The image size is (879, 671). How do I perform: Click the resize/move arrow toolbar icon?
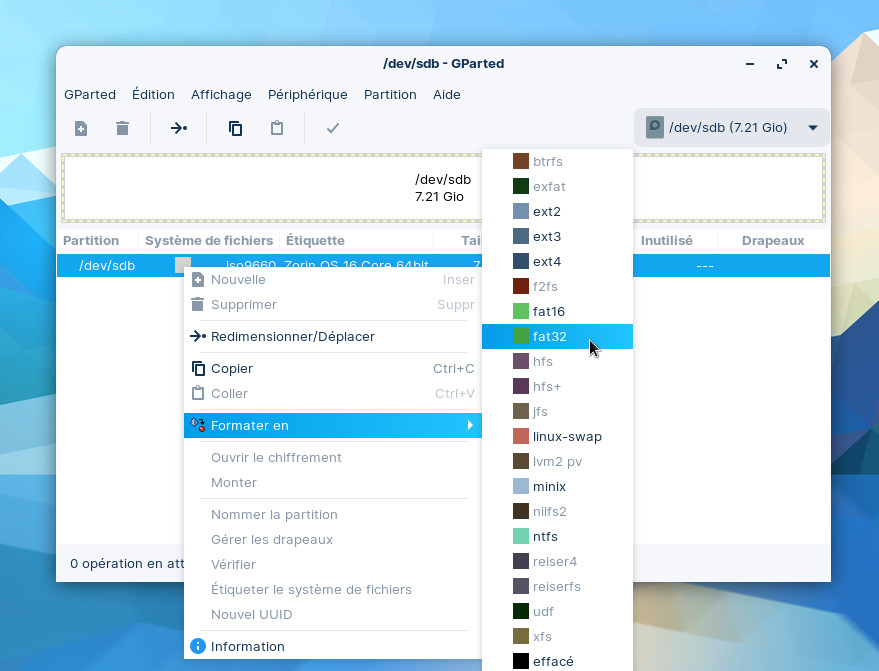click(x=179, y=128)
